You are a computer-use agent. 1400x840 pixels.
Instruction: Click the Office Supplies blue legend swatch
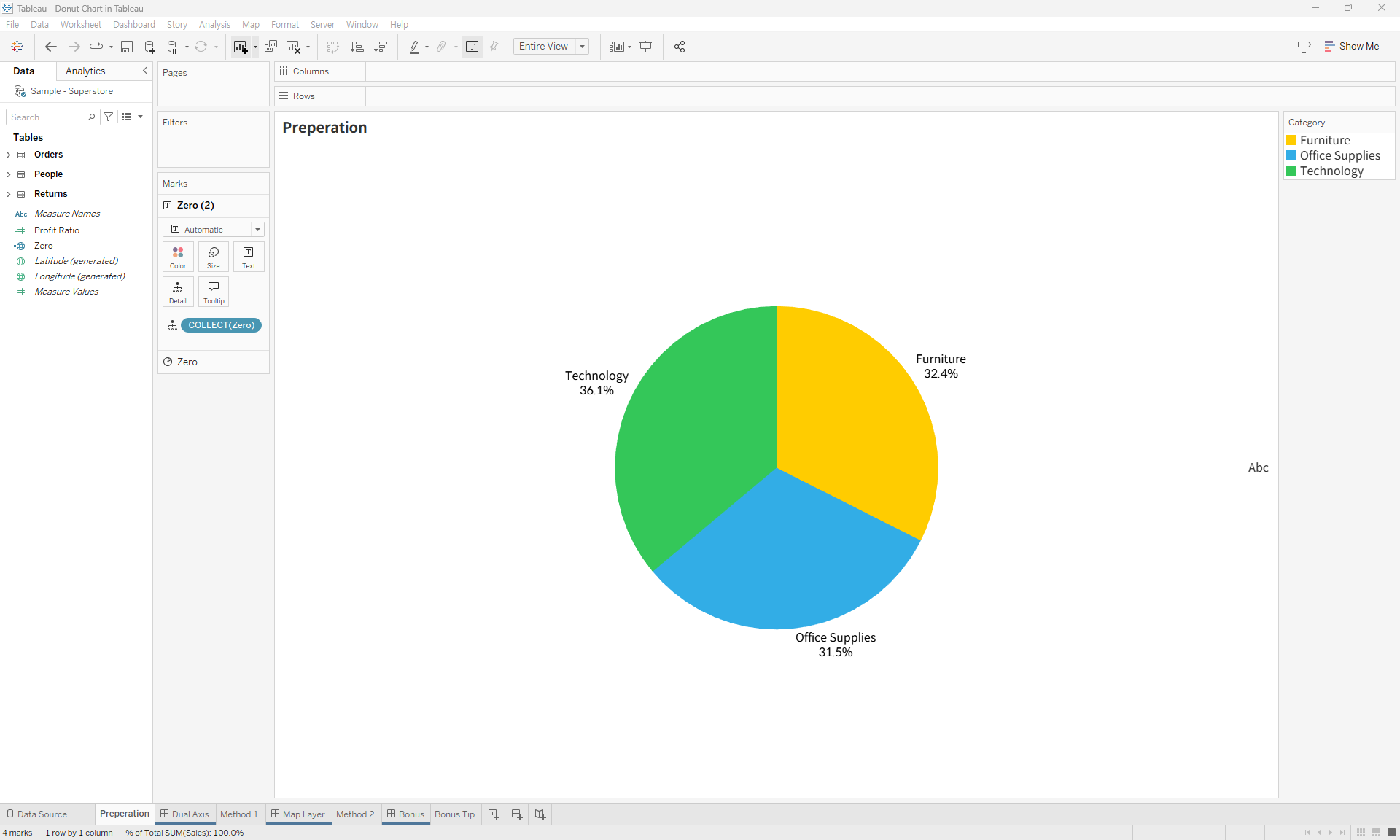(x=1291, y=155)
